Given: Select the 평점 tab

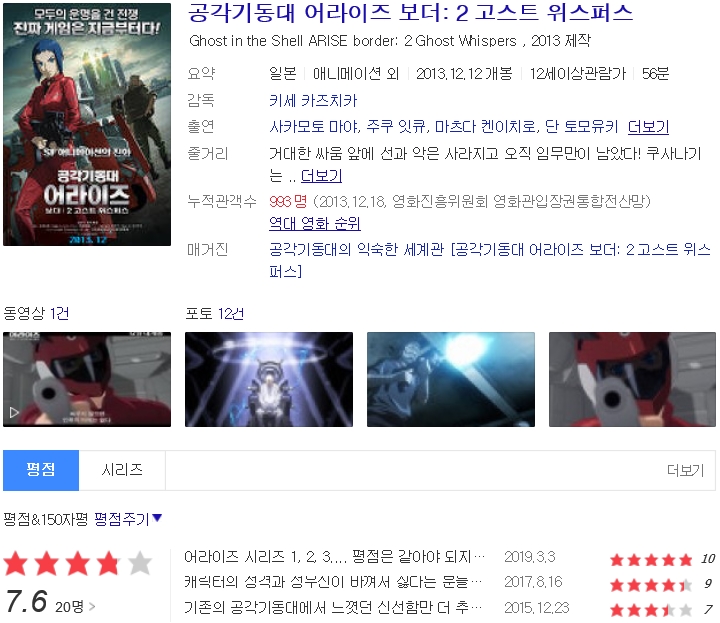Looking at the screenshot, I should coord(41,470).
